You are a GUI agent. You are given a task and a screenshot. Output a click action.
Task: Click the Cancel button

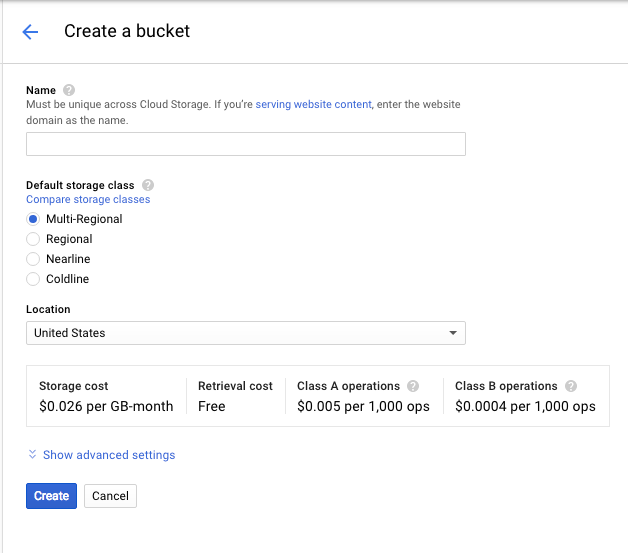(x=110, y=496)
